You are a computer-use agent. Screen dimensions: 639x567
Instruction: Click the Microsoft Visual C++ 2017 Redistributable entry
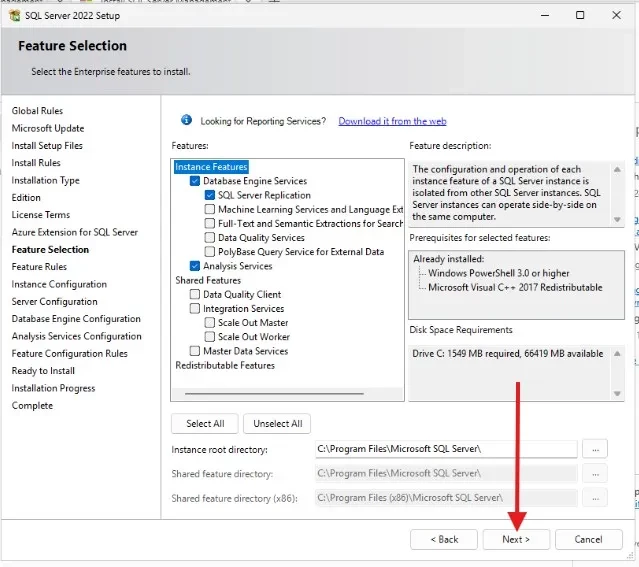click(x=515, y=287)
